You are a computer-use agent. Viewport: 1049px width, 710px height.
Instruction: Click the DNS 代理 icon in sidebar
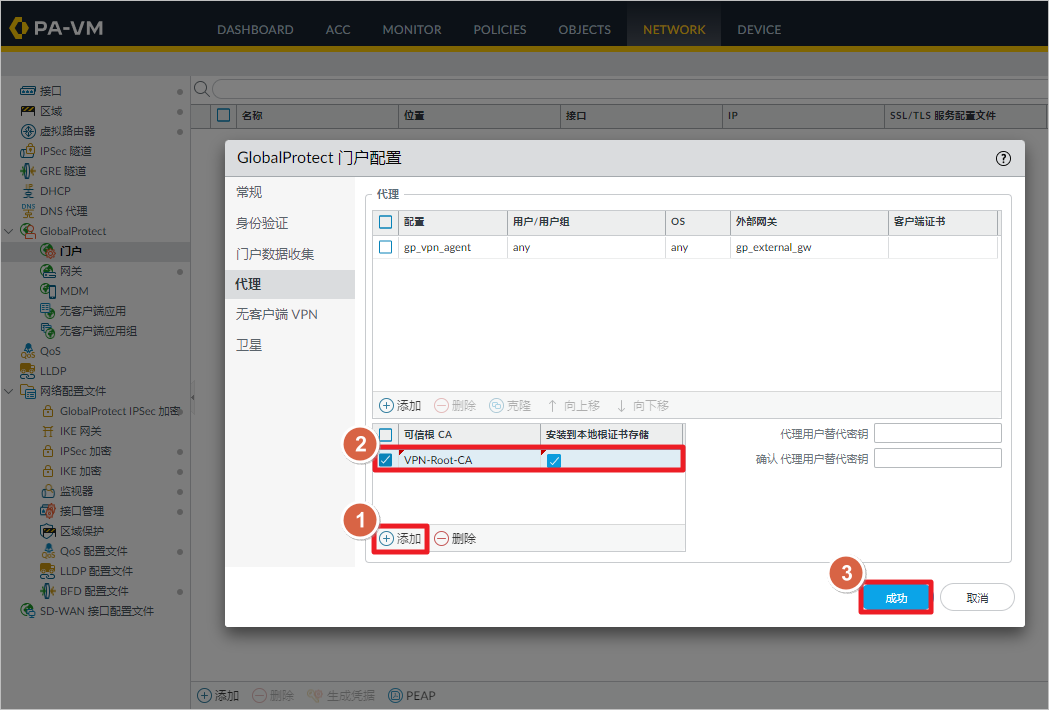(x=28, y=211)
